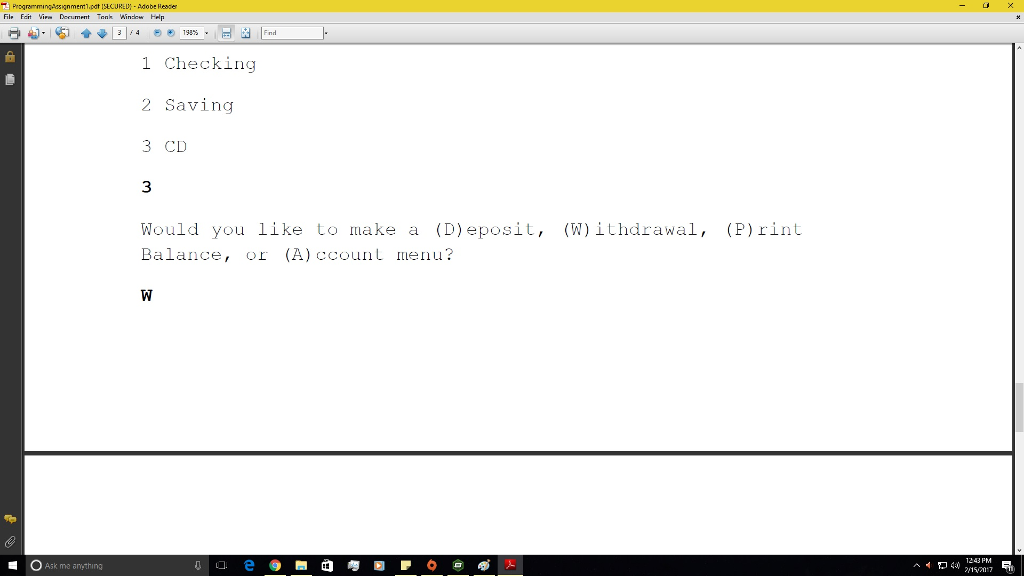Click the Attachments paperclip icon in sidebar
Screen dimensions: 1024x576
[x=10, y=542]
